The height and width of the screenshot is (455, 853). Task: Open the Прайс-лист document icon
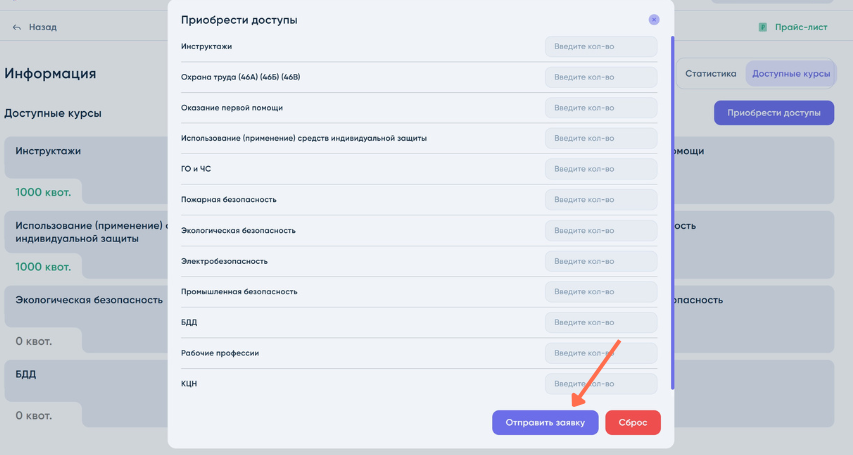click(x=763, y=27)
